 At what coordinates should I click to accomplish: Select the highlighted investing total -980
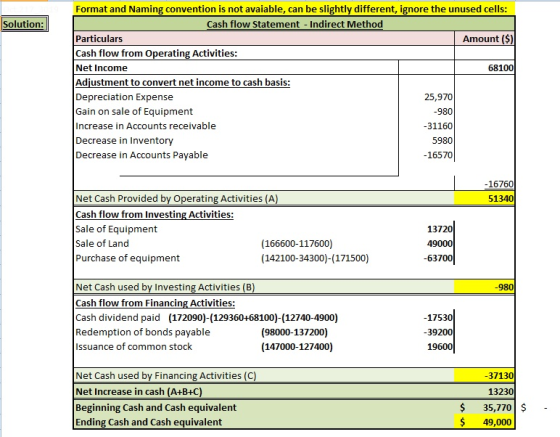tap(484, 287)
